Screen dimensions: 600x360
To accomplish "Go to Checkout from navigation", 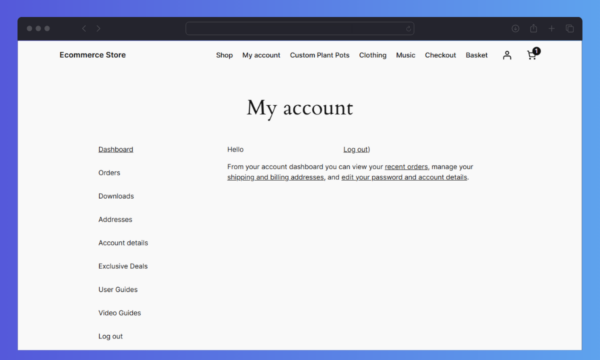I will click(x=440, y=55).
